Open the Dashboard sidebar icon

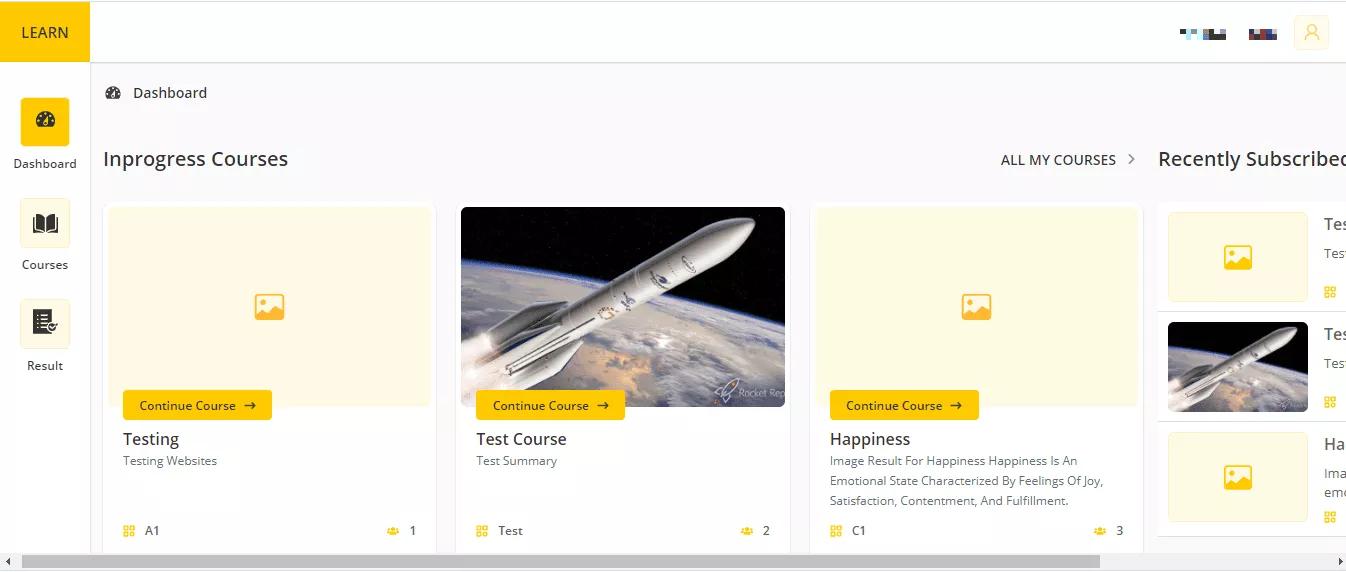(45, 122)
